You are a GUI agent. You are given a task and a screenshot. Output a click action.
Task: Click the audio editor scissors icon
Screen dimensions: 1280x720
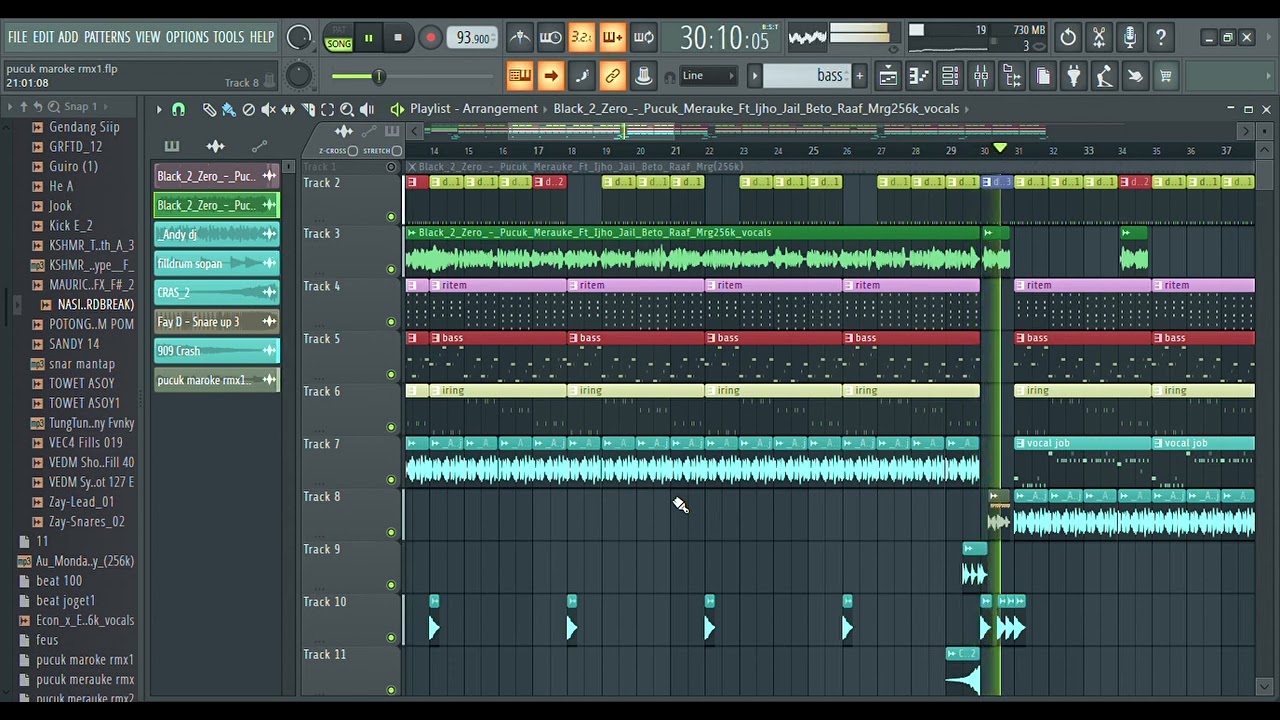tap(1099, 38)
